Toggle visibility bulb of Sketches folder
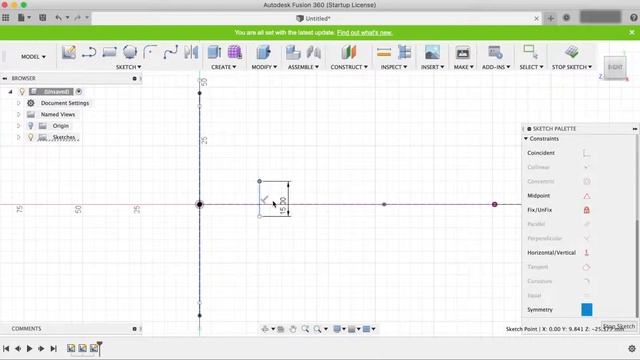The height and width of the screenshot is (360, 640). click(x=30, y=137)
